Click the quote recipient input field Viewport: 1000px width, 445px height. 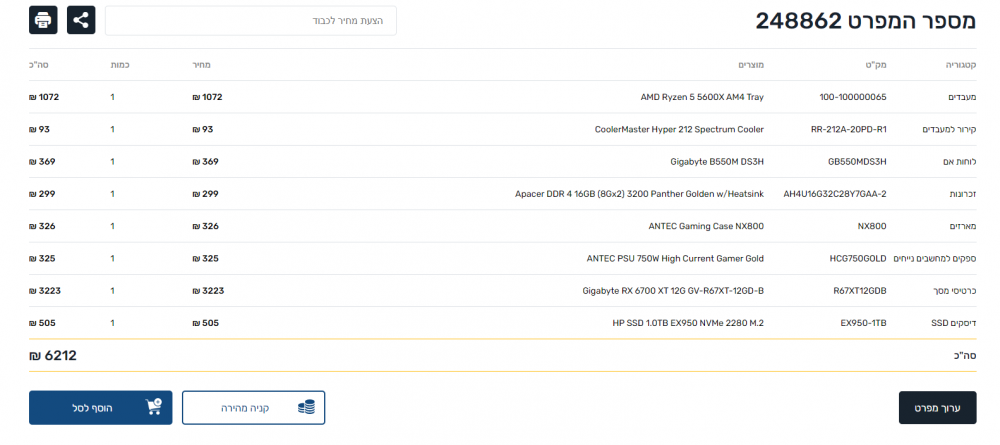(x=251, y=21)
